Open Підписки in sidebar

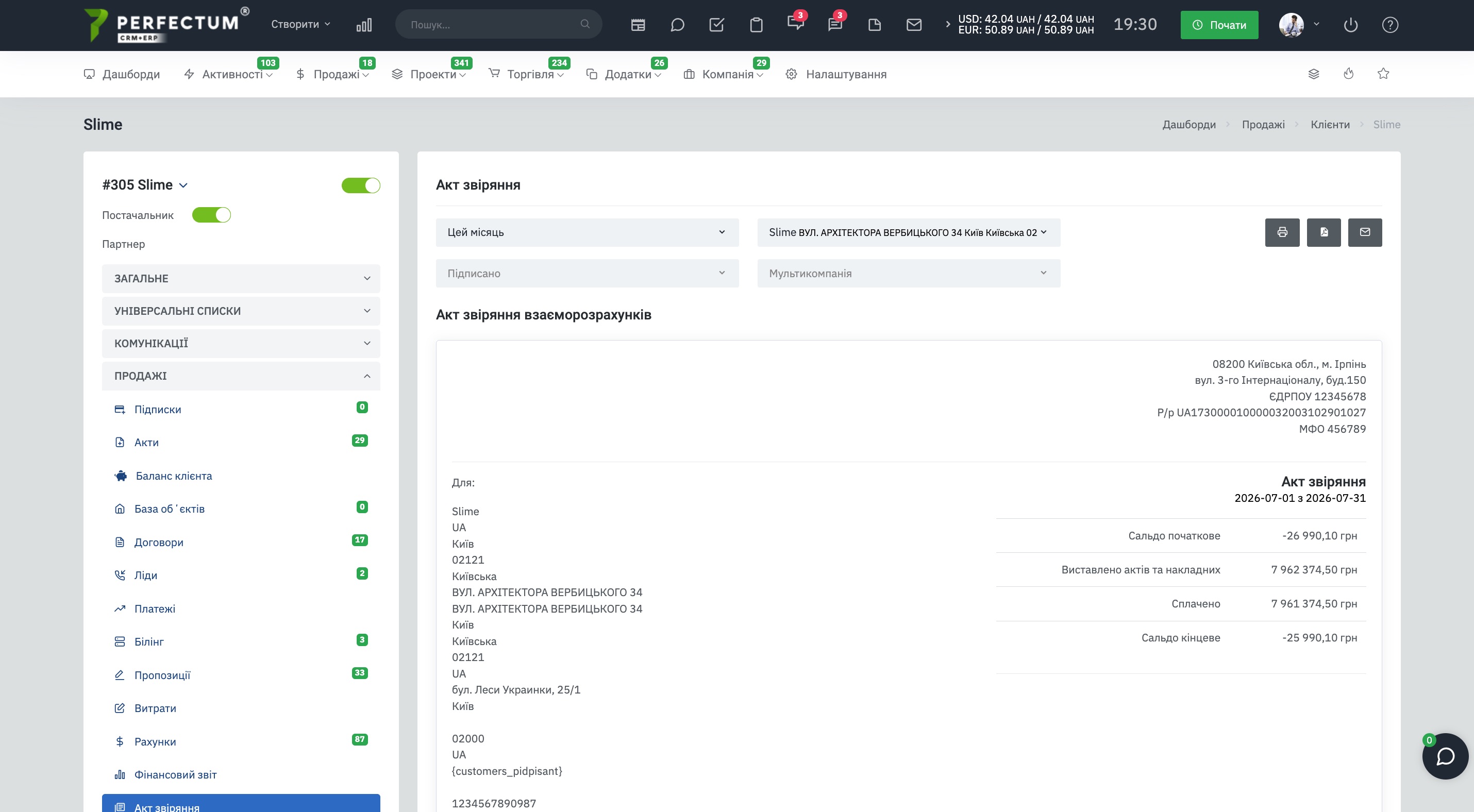[x=157, y=410]
